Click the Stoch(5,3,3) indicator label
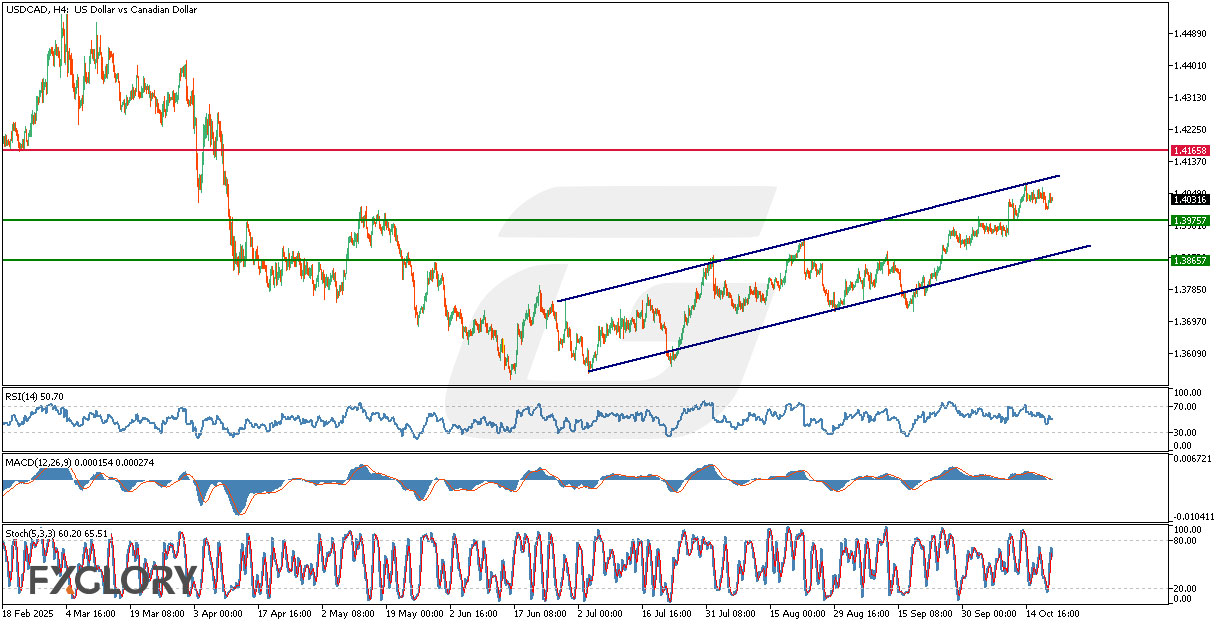 coord(55,534)
